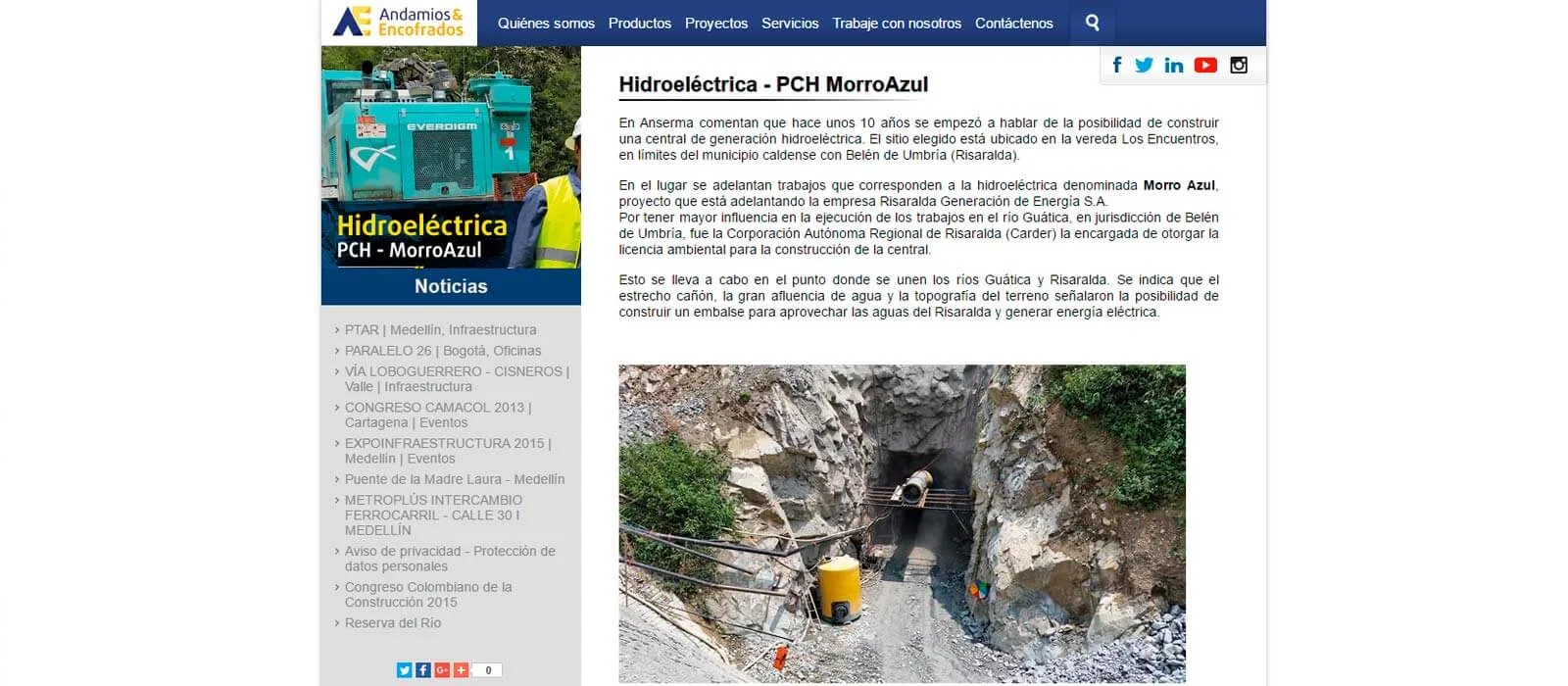The height and width of the screenshot is (686, 1568).
Task: Open the search magnifier icon
Action: pyautogui.click(x=1093, y=23)
